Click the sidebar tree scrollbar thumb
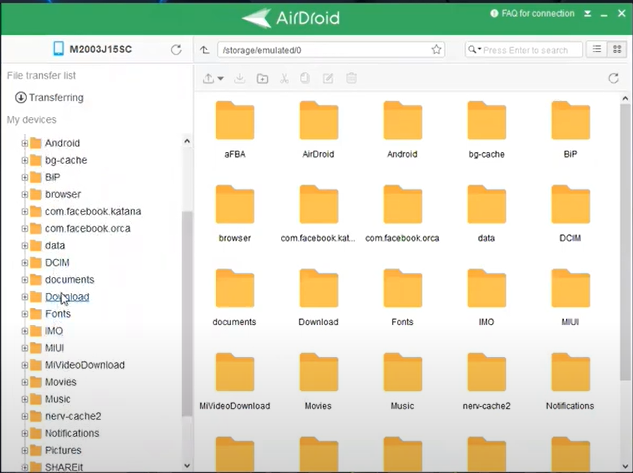The image size is (633, 473). click(x=187, y=313)
